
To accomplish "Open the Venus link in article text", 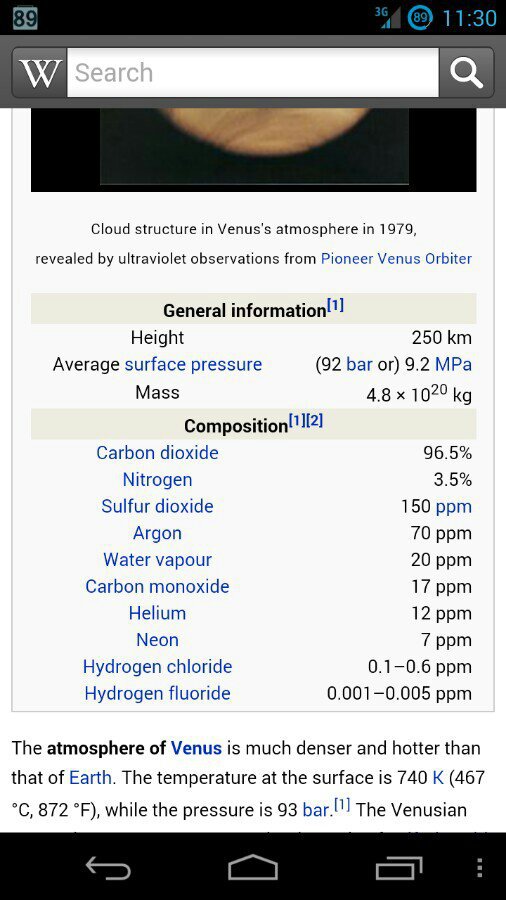I will tap(196, 748).
